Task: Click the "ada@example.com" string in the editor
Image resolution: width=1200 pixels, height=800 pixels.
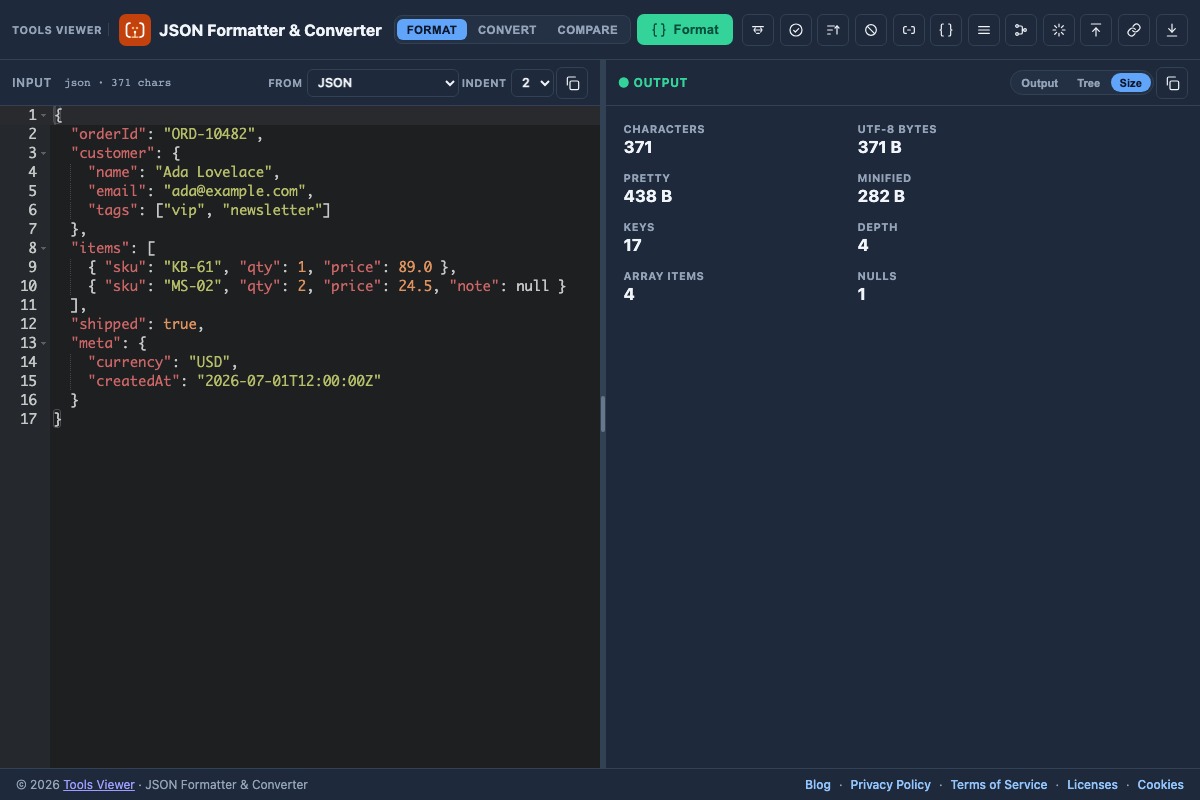Action: tap(235, 191)
